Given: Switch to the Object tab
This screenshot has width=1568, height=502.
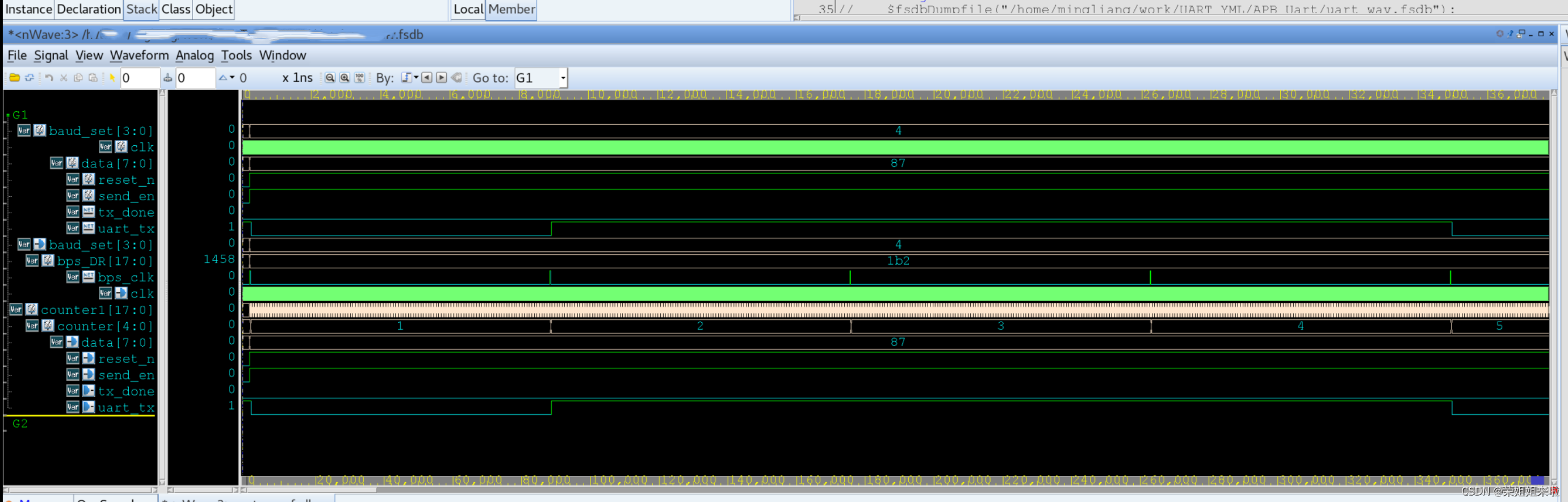Looking at the screenshot, I should tap(213, 9).
